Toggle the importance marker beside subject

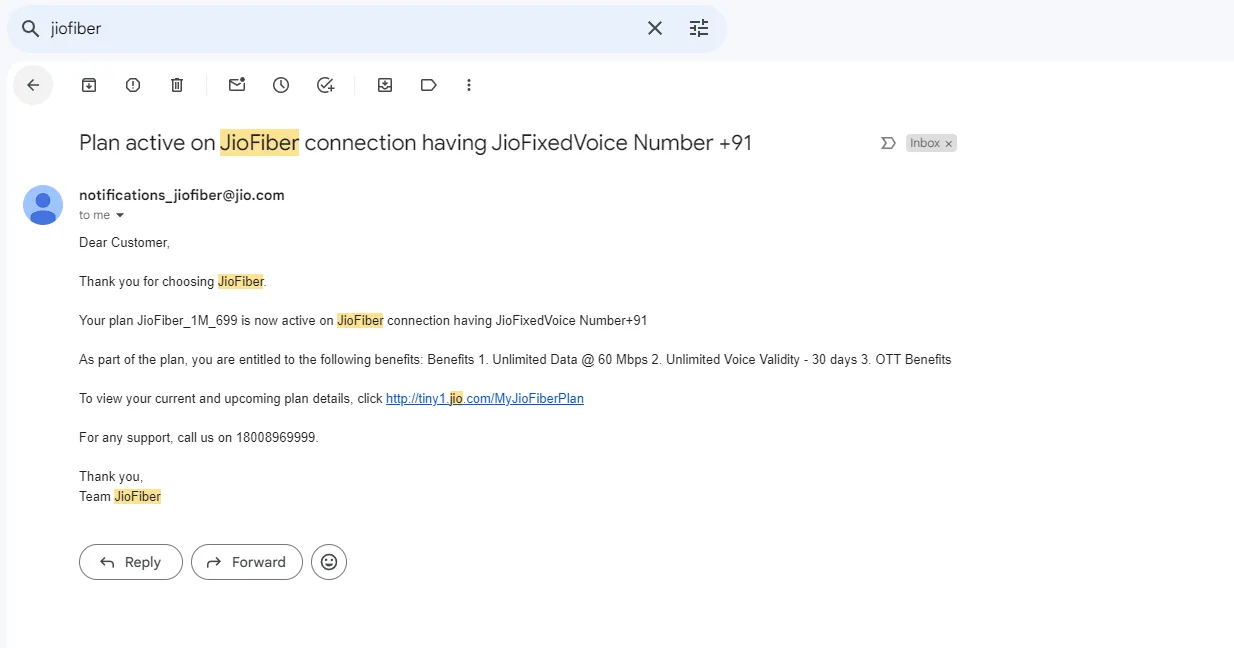[x=887, y=143]
